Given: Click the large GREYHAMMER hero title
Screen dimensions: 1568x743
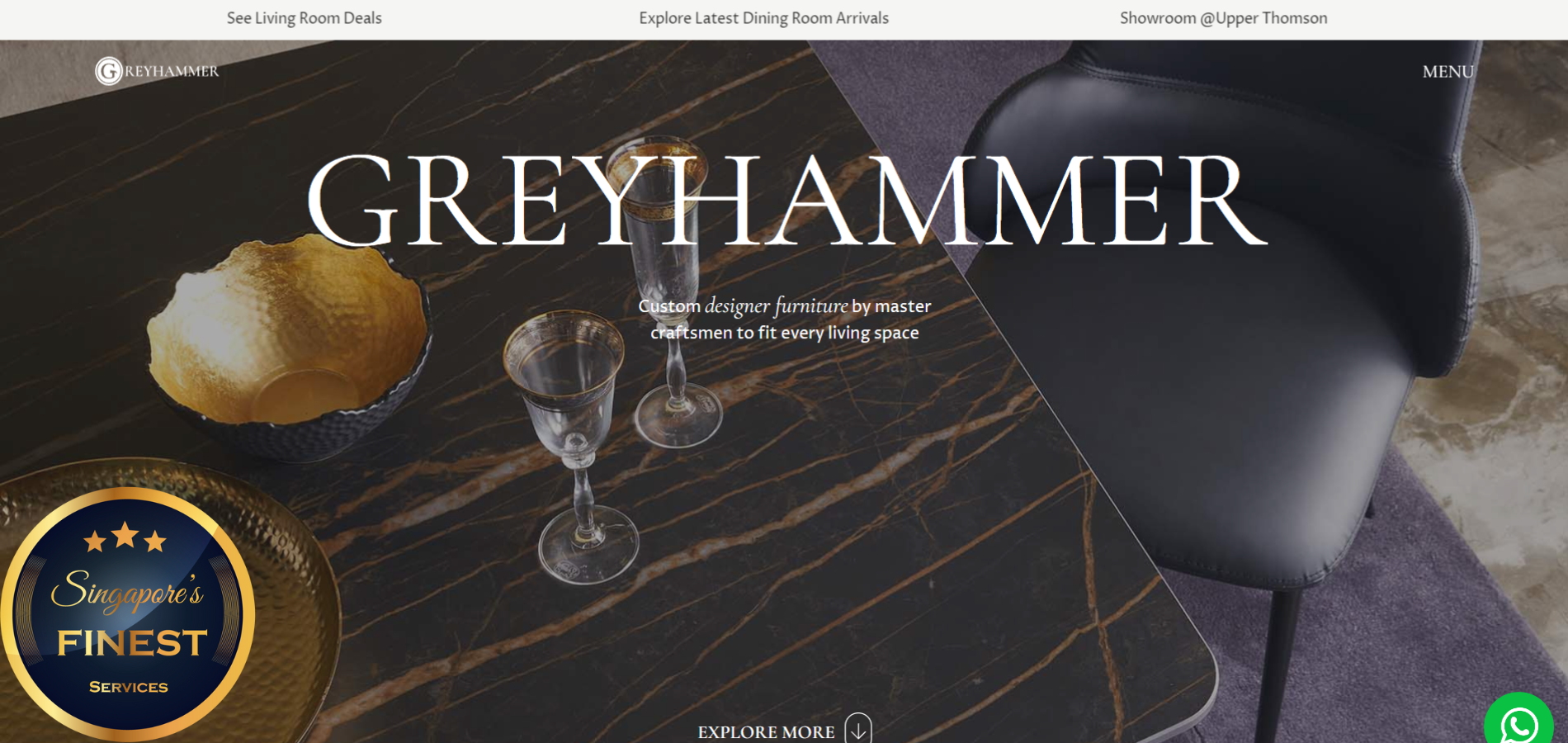Looking at the screenshot, I should pyautogui.click(x=786, y=201).
